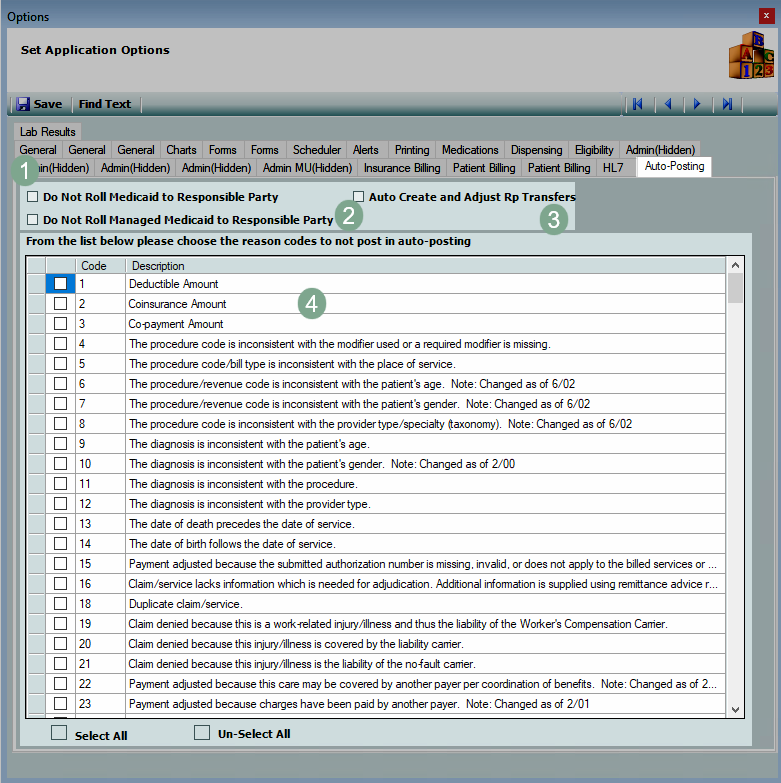Close the Options window
Screen dimensions: 781x783
coord(767,16)
